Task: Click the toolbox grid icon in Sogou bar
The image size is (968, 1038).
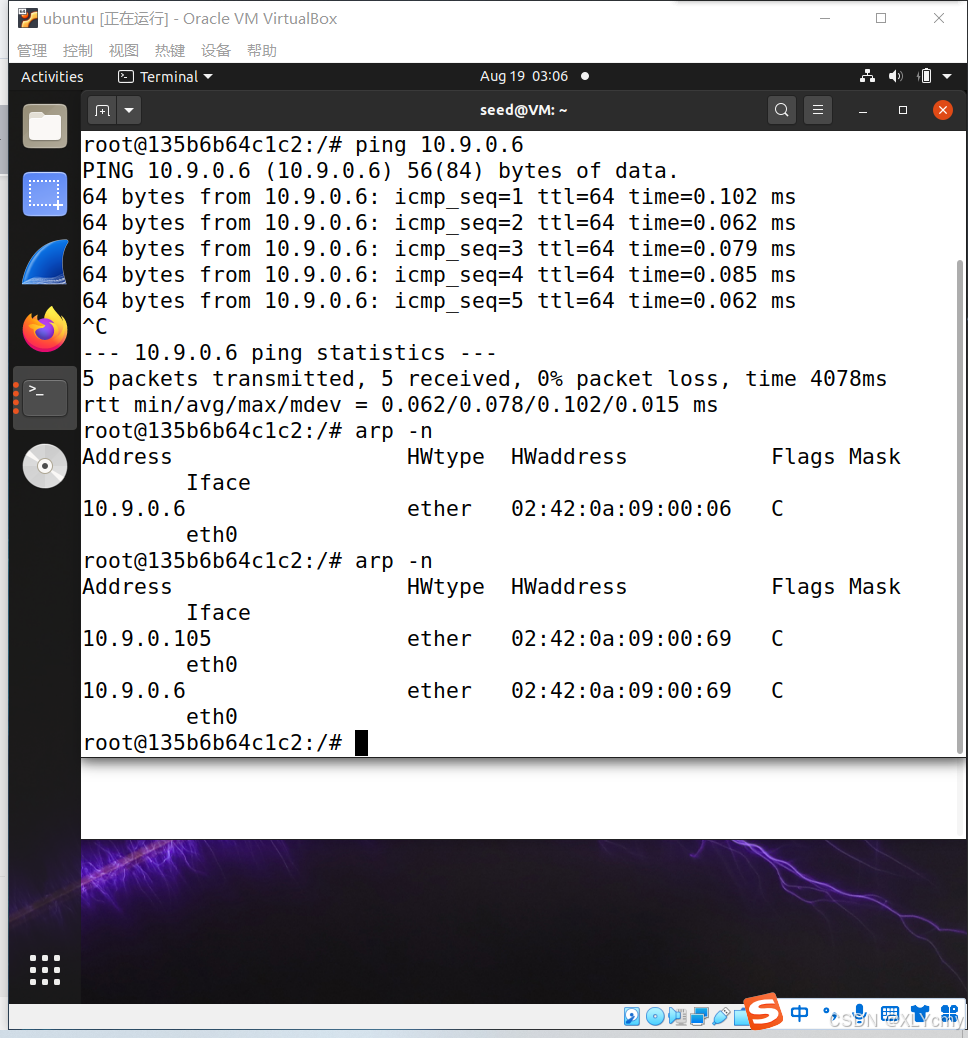Action: pos(950,1014)
